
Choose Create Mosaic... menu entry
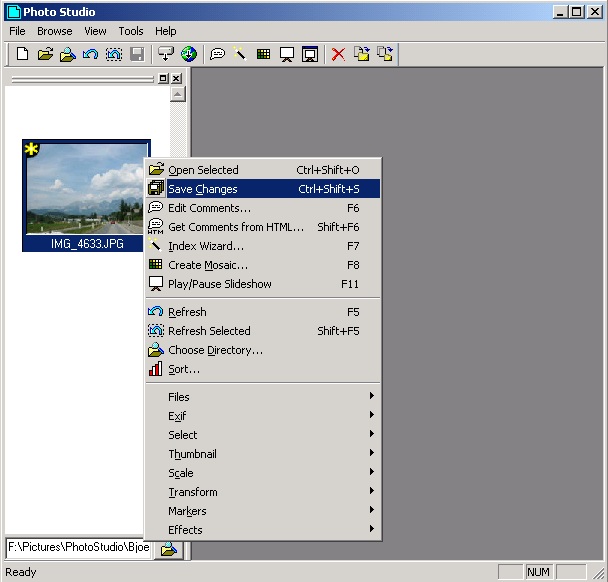pyautogui.click(x=263, y=265)
